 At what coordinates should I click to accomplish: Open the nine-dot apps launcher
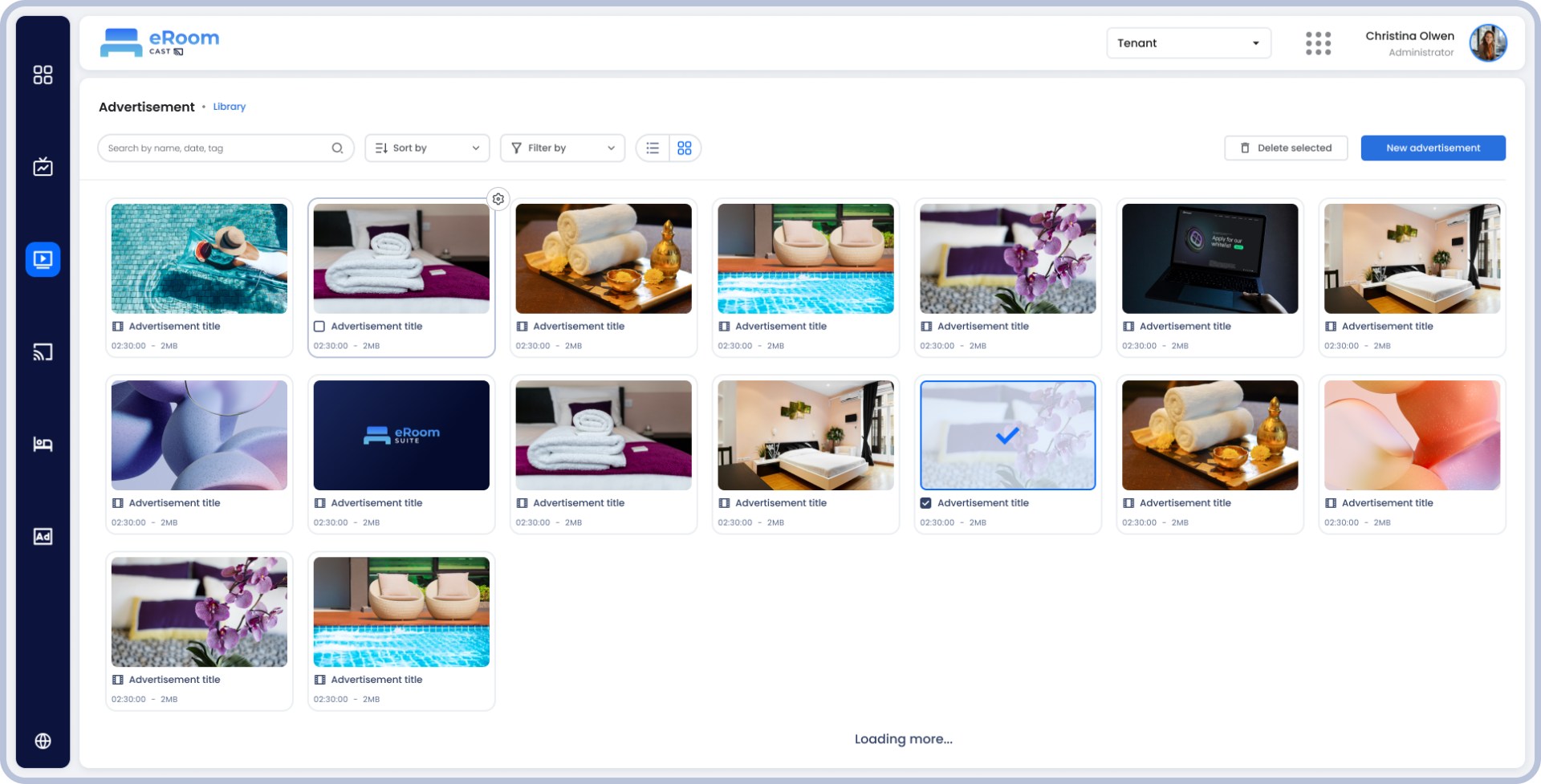(1318, 43)
